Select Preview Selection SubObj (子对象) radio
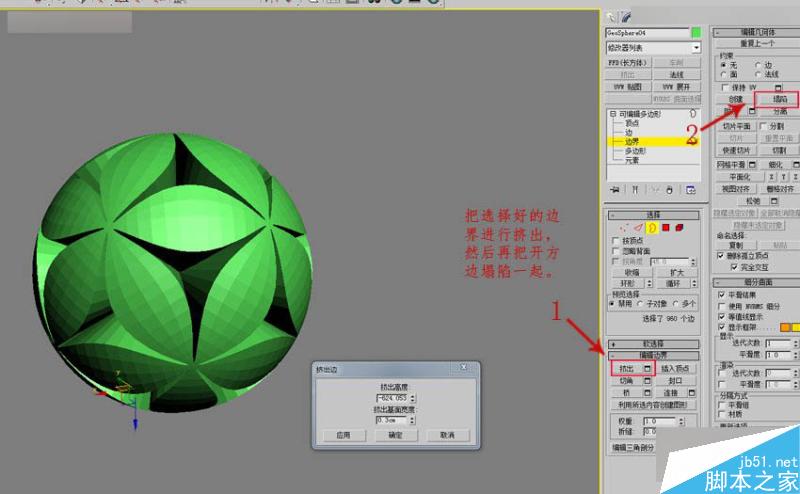The image size is (800, 494). (x=640, y=304)
